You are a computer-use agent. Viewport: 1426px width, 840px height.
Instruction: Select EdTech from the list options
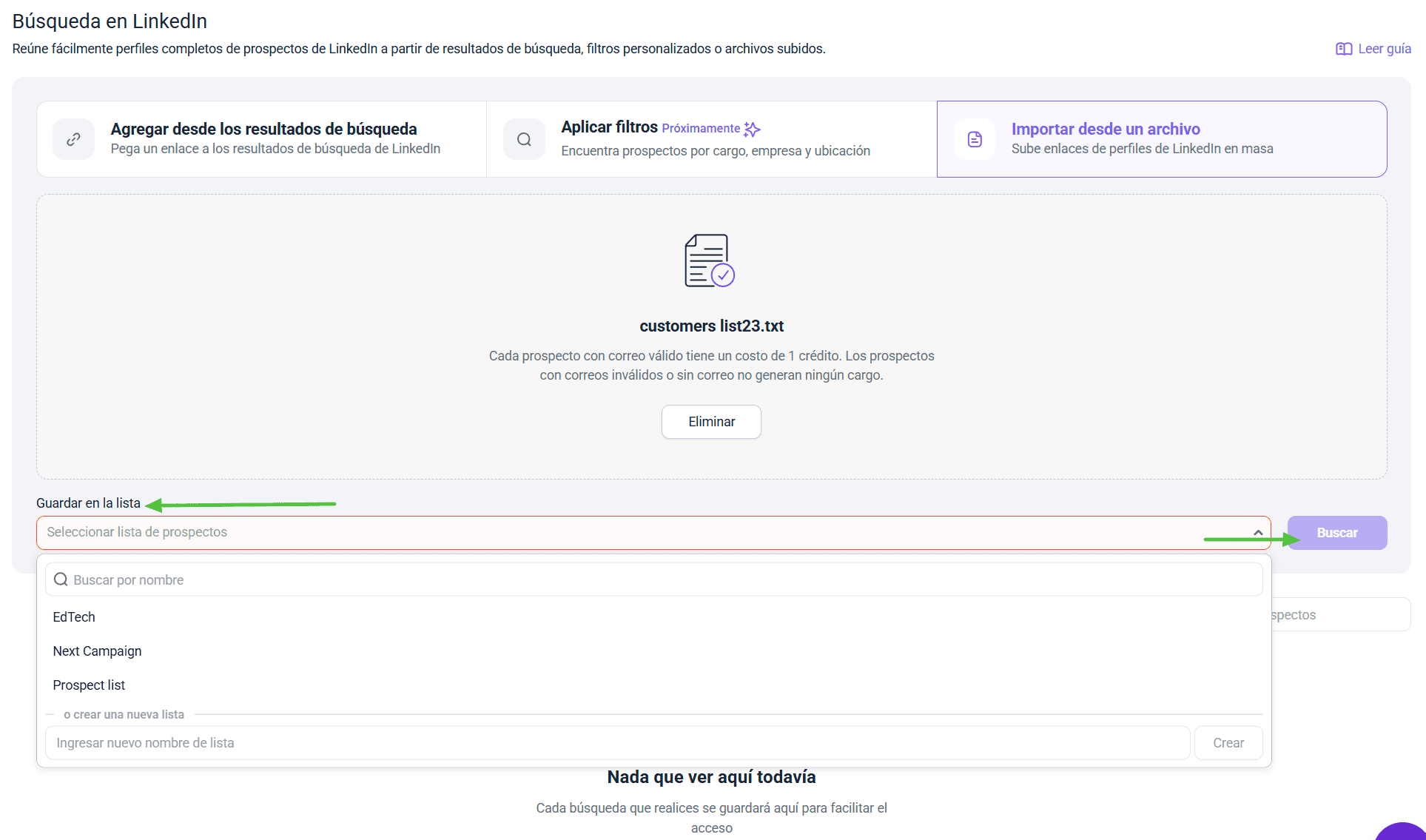coord(74,617)
